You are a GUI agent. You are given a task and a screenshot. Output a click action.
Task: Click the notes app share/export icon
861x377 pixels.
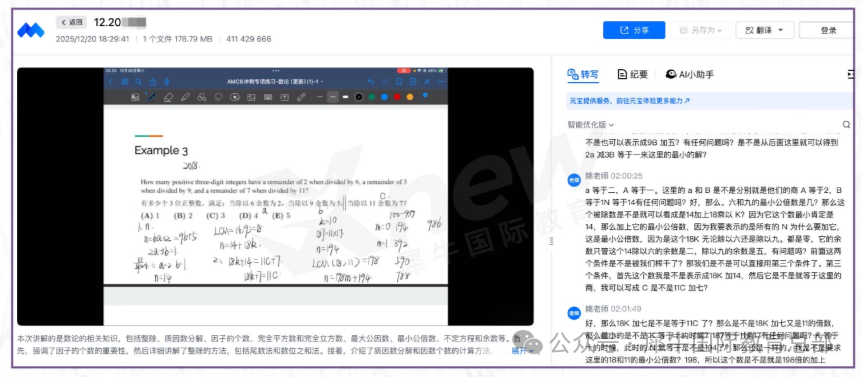coord(153,82)
